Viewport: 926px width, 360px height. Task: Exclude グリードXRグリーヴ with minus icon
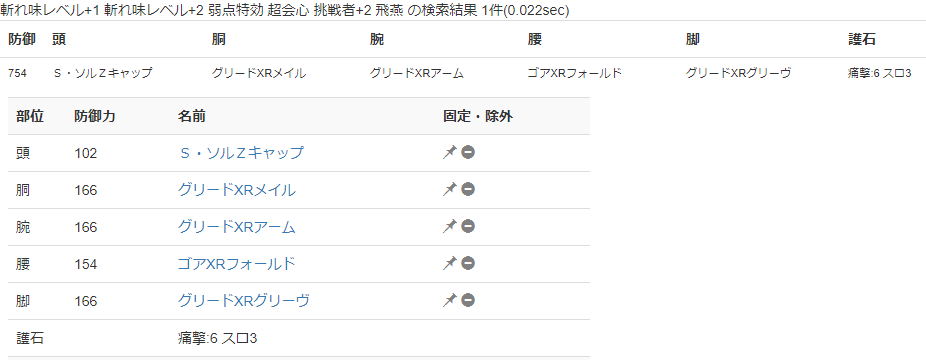(468, 300)
